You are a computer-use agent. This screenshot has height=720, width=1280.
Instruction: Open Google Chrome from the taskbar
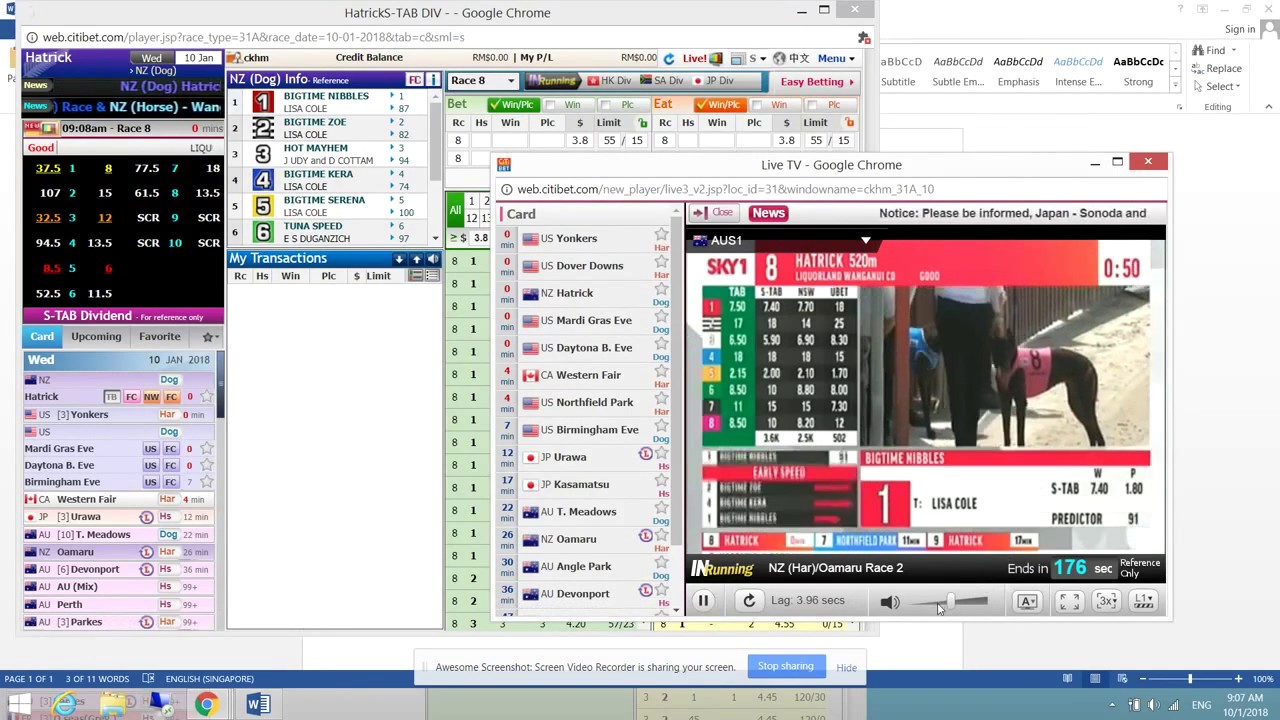click(x=205, y=705)
